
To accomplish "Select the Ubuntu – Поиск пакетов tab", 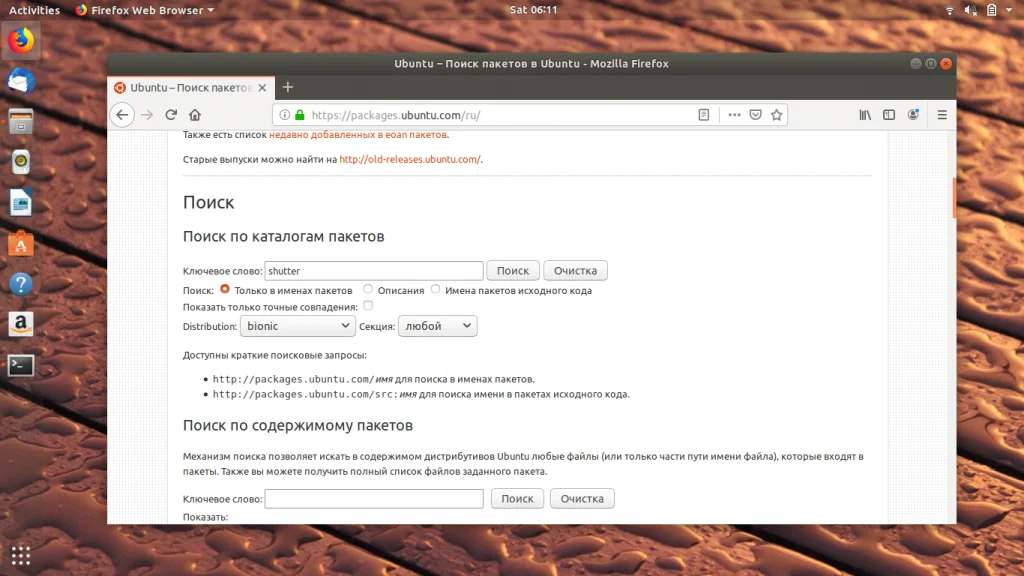I will [191, 88].
